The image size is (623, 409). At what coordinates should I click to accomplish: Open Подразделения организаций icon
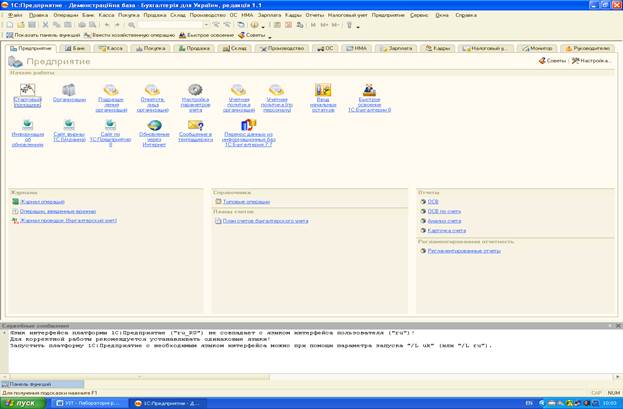pos(111,90)
